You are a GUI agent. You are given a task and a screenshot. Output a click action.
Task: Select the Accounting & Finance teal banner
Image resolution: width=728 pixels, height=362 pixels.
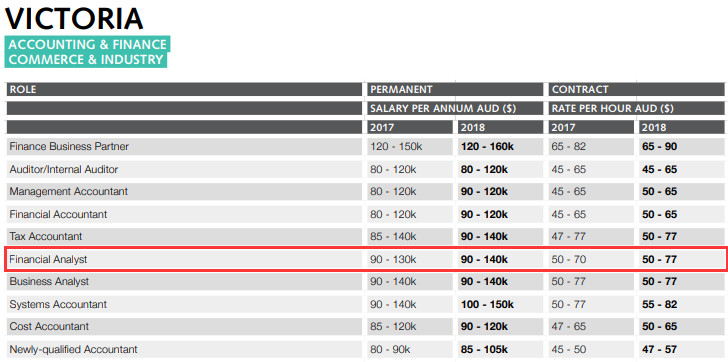coord(87,52)
